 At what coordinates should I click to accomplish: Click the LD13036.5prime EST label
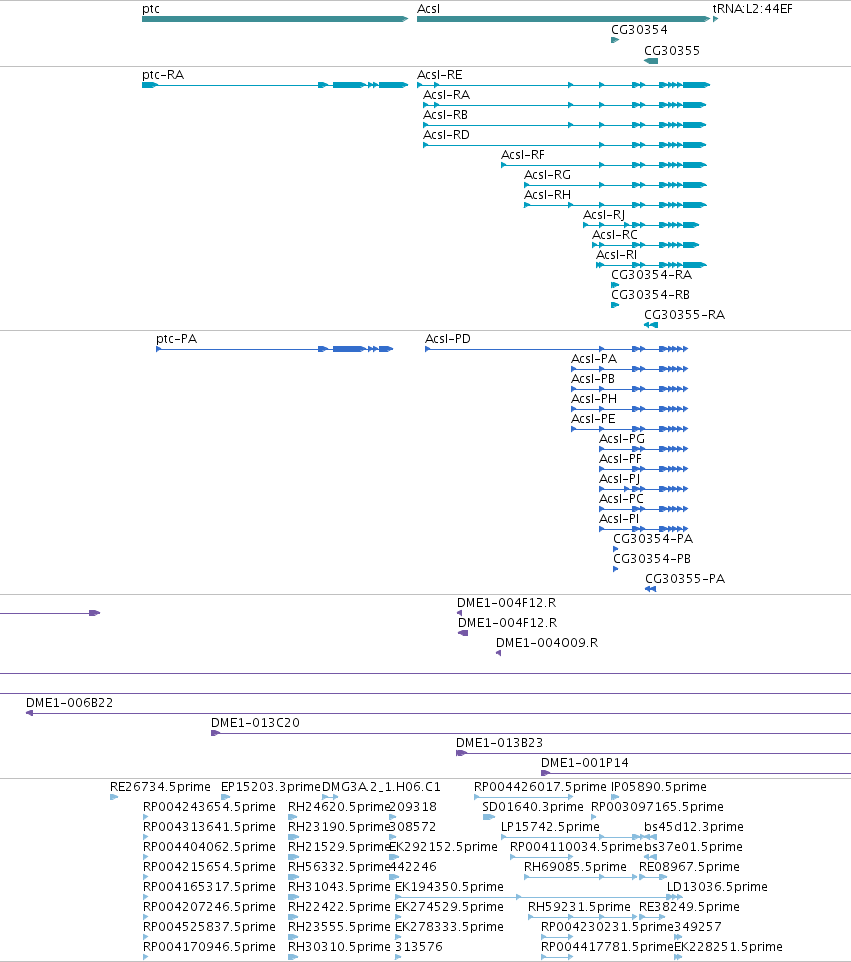point(717,887)
